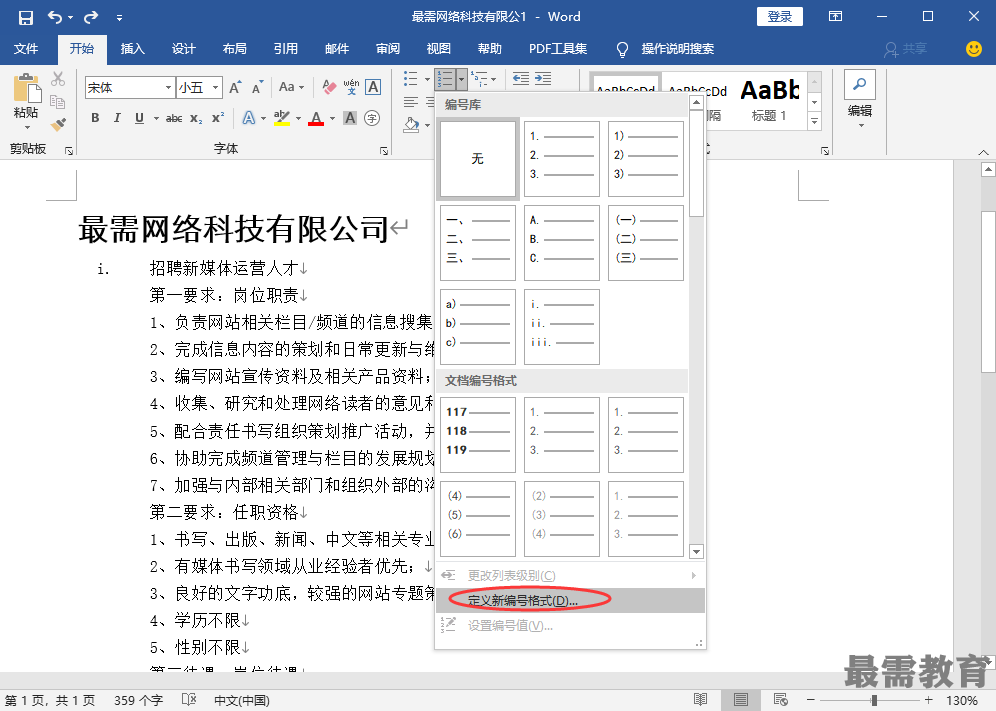Select 定义新编号格式(D)... menu item
Viewport: 996px width, 711px height.
coord(570,600)
